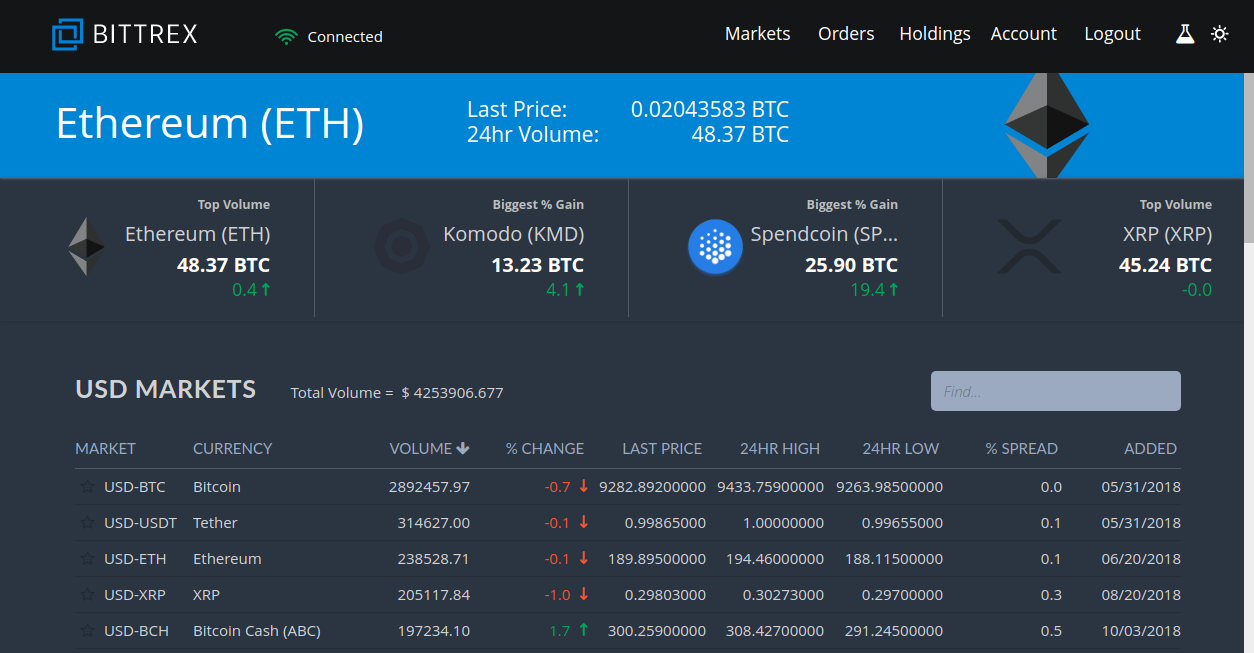Favorite the USD-USDT market star
1254x653 pixels.
(x=87, y=523)
